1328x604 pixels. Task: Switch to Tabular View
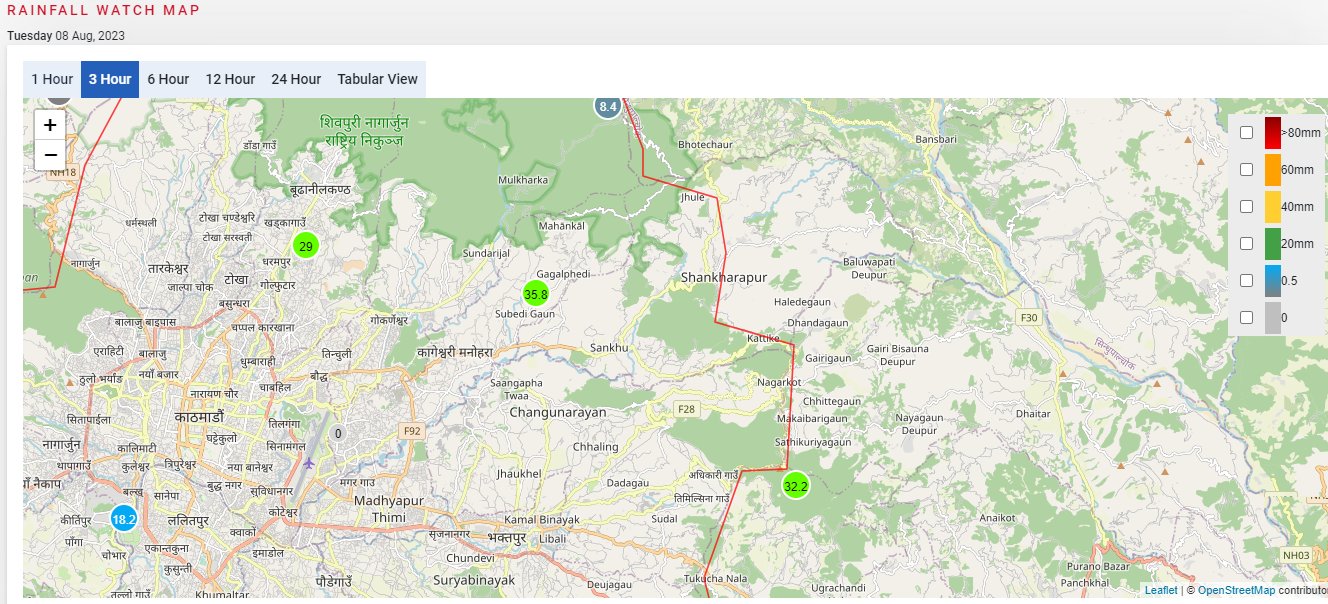(378, 79)
